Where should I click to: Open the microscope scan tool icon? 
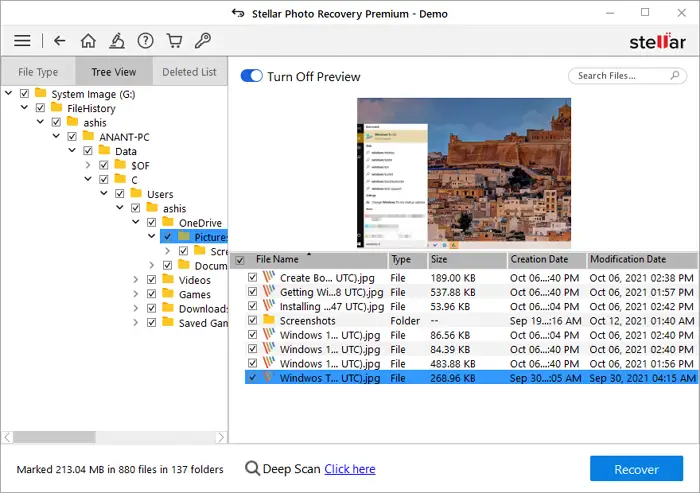coord(117,41)
